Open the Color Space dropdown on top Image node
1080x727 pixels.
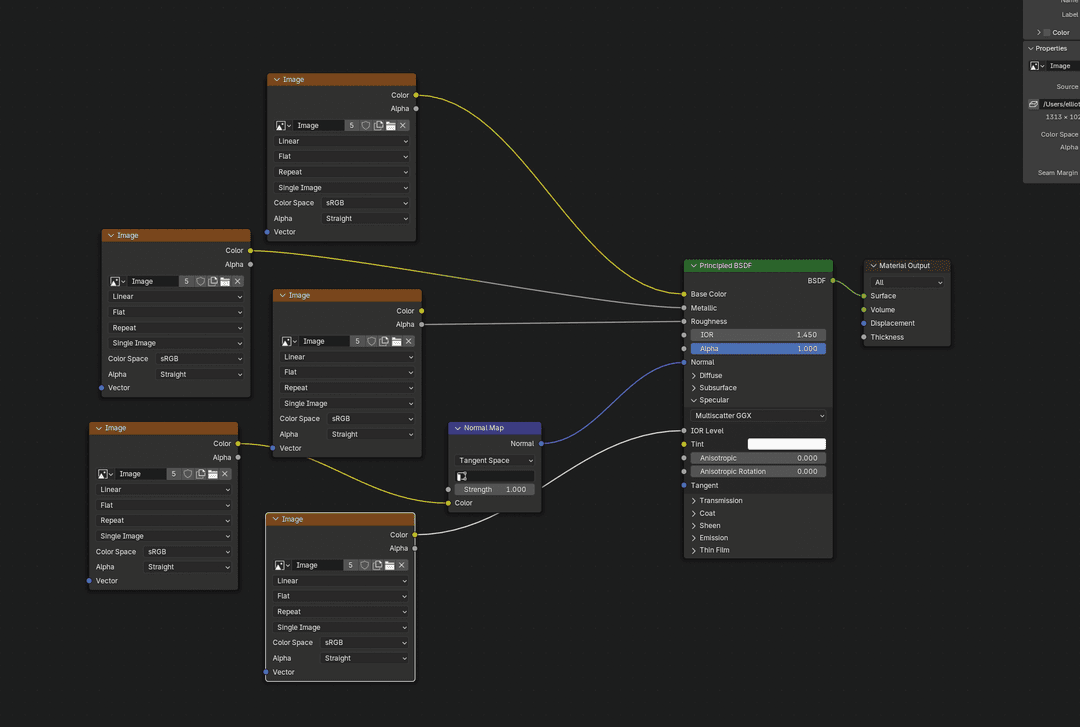(x=365, y=202)
